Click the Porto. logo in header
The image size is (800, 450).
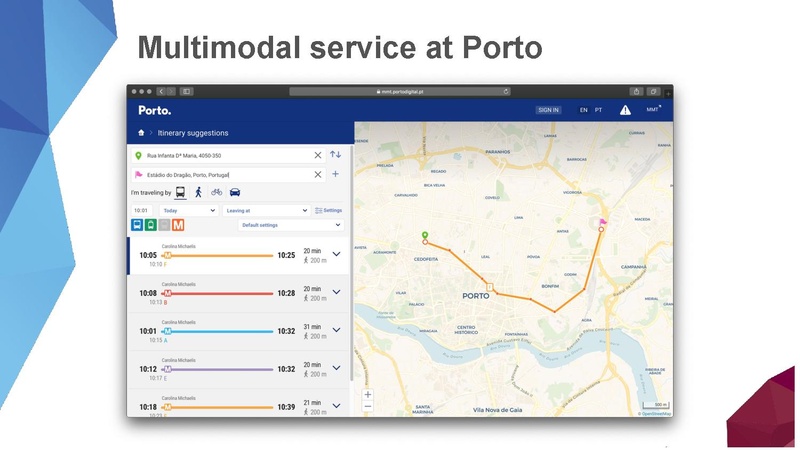155,110
